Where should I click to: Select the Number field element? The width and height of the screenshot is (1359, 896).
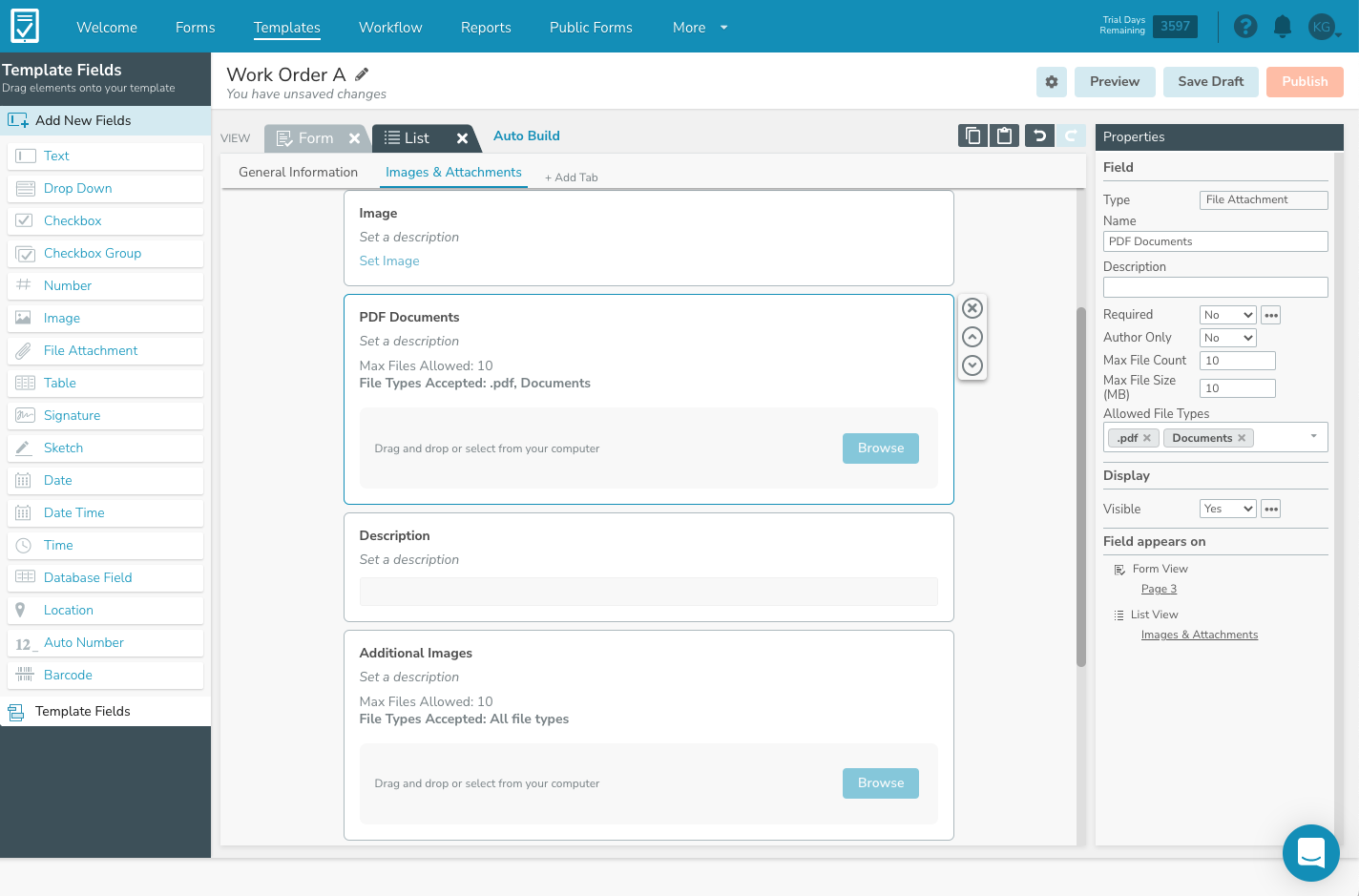click(105, 285)
